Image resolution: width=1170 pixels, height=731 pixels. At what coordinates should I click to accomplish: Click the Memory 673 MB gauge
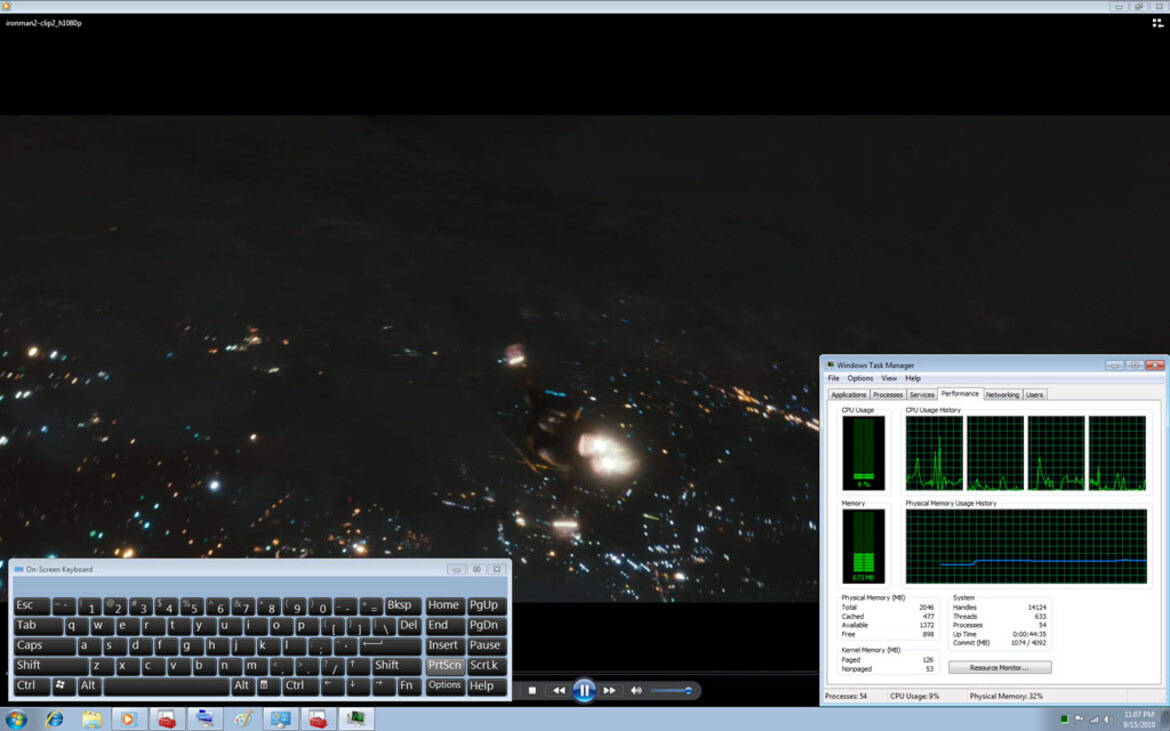click(x=863, y=546)
